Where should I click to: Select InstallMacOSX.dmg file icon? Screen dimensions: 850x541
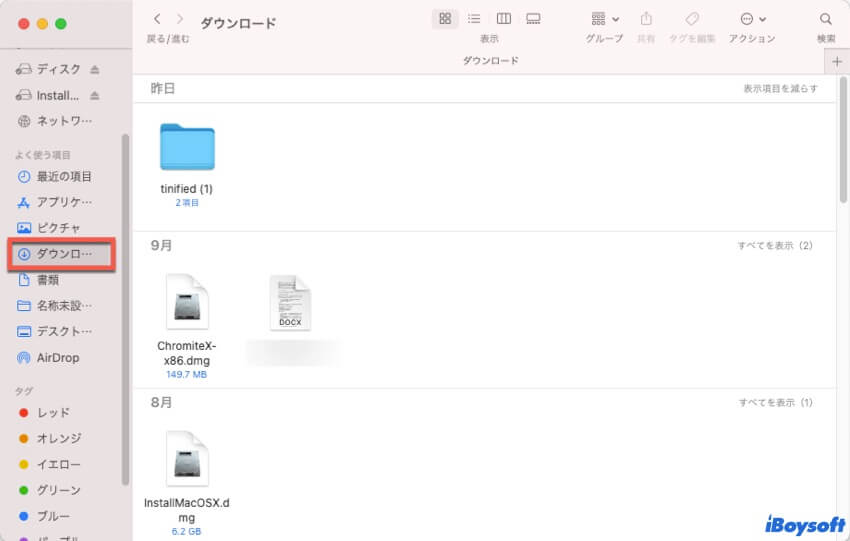(187, 459)
